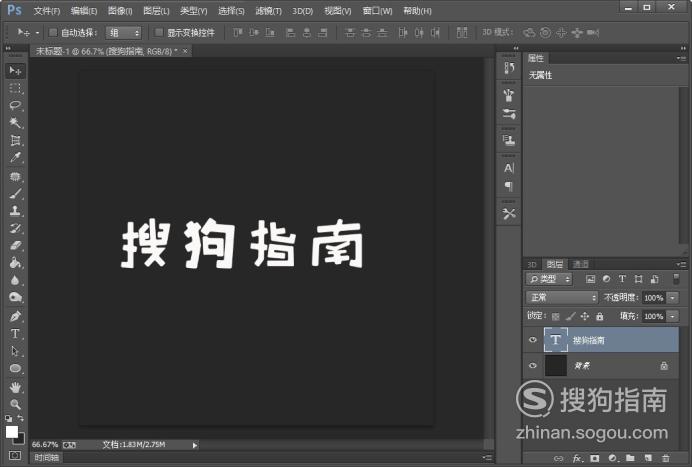Select the Rectangular Marquee tool
The height and width of the screenshot is (467, 692).
pos(15,88)
